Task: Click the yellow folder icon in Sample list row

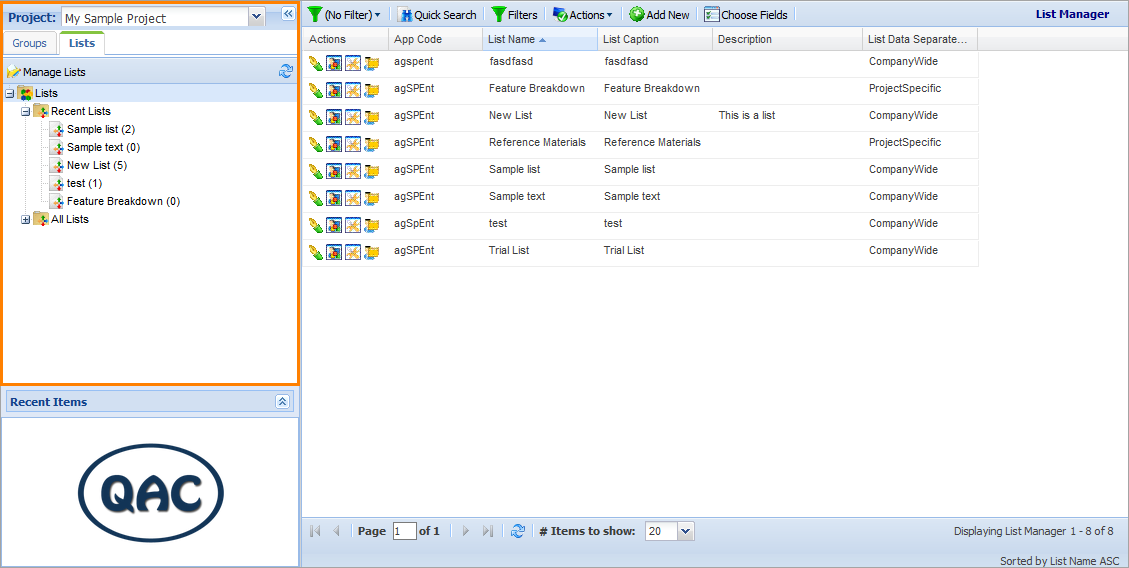Action: click(x=372, y=171)
